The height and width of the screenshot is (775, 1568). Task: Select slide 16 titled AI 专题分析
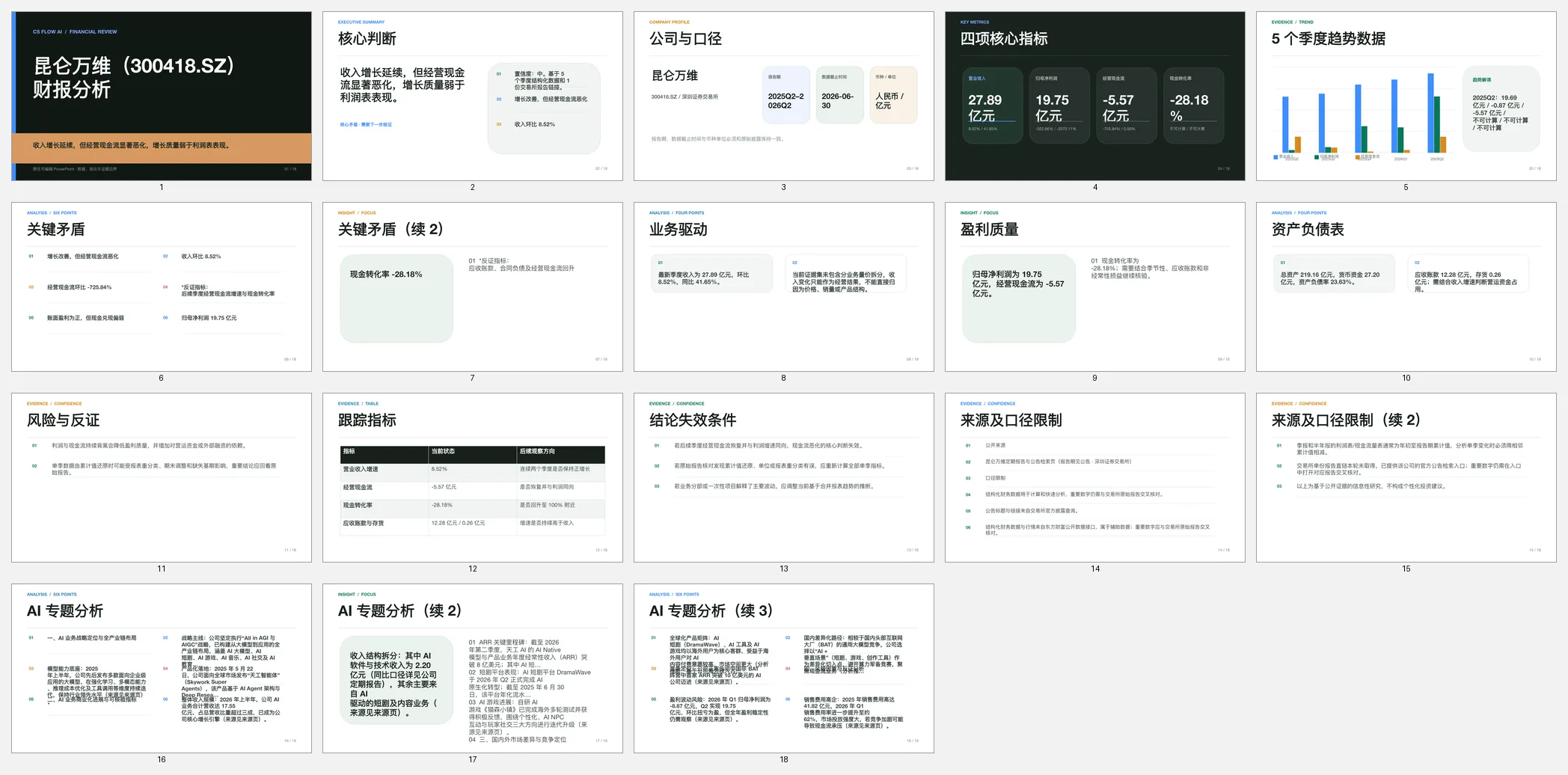click(x=162, y=668)
